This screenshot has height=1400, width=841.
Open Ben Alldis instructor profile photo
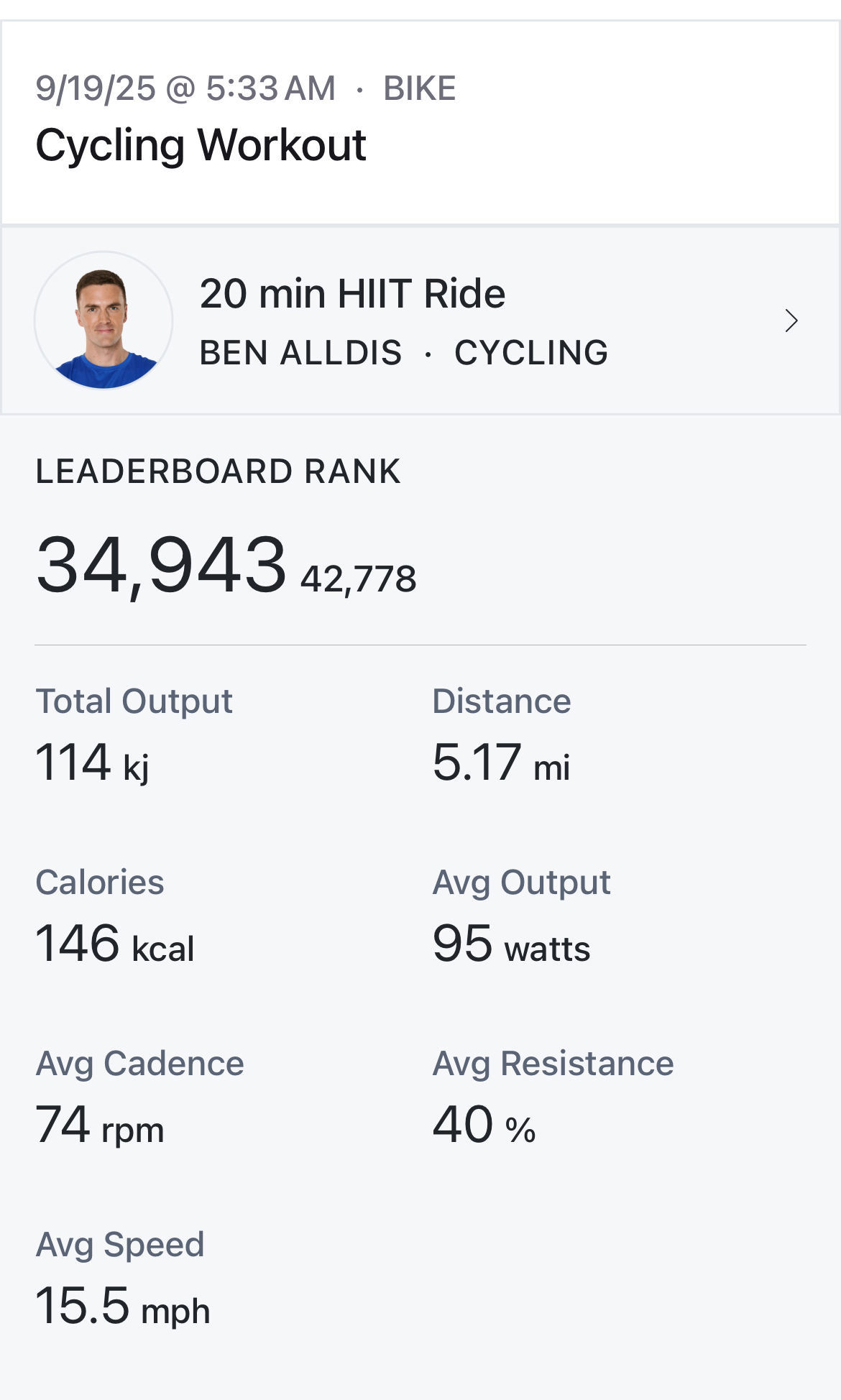coord(104,321)
